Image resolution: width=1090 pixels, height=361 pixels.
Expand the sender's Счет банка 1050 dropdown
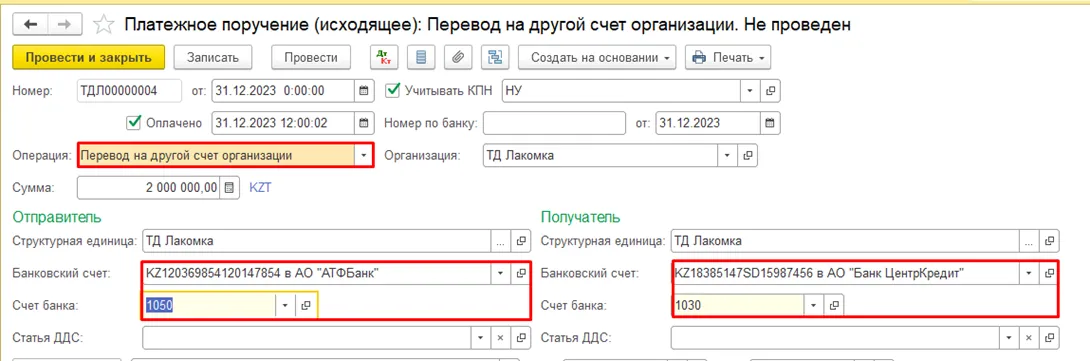(x=286, y=305)
